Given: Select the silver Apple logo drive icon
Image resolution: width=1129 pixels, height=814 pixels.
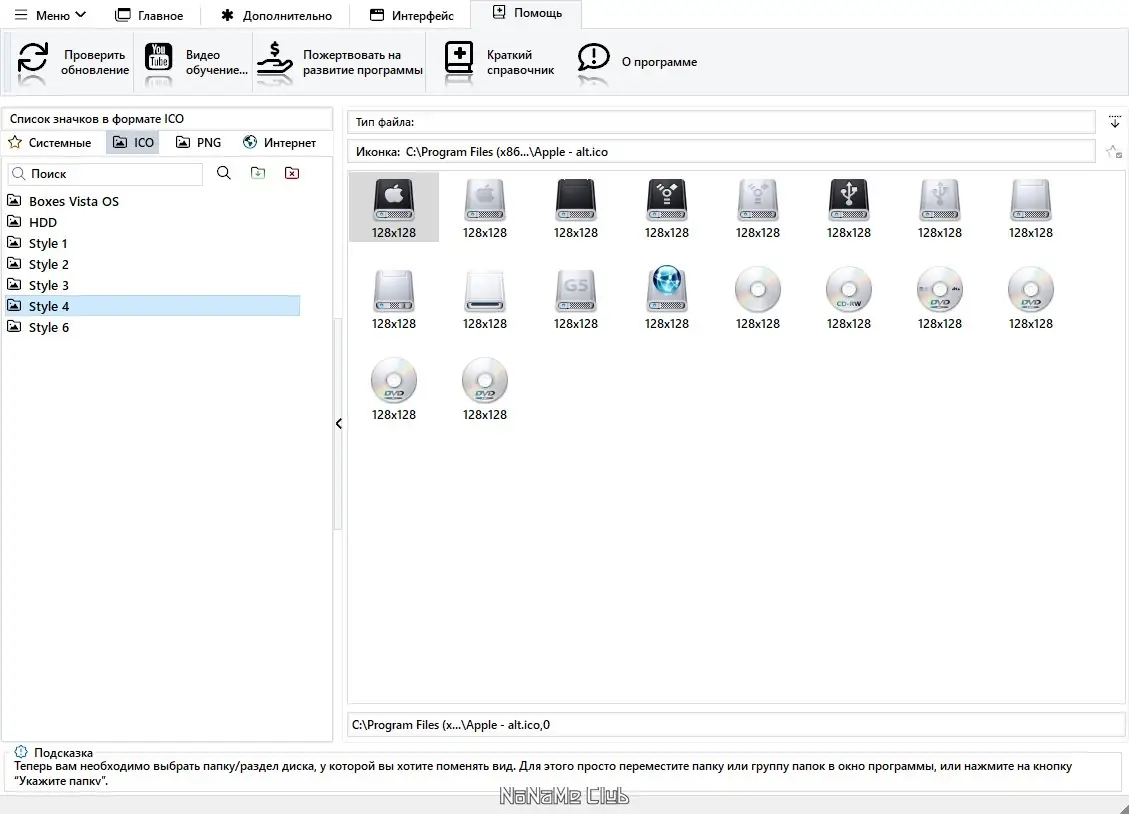Looking at the screenshot, I should (485, 208).
